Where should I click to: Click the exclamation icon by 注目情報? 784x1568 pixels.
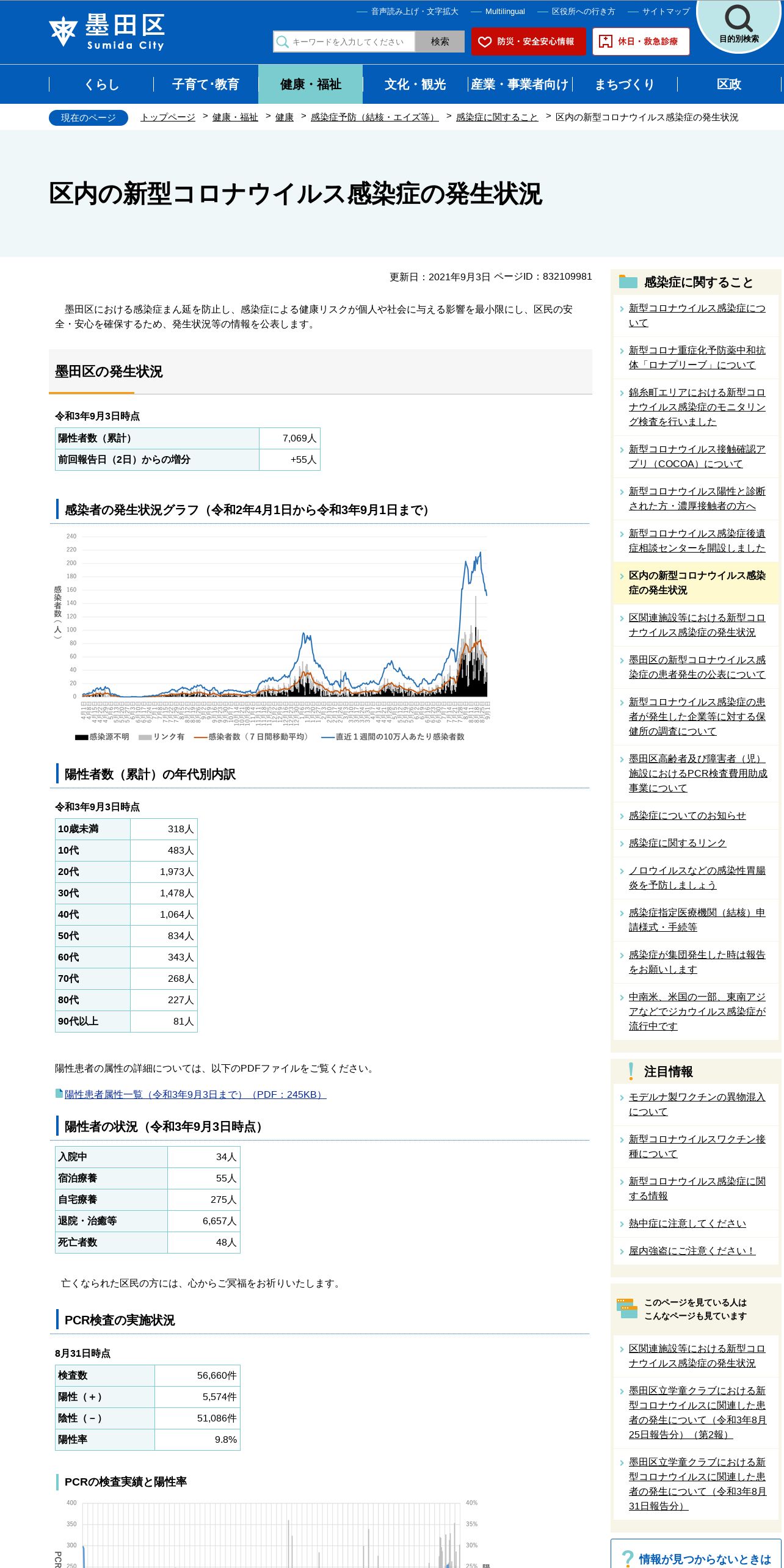coord(631,1071)
